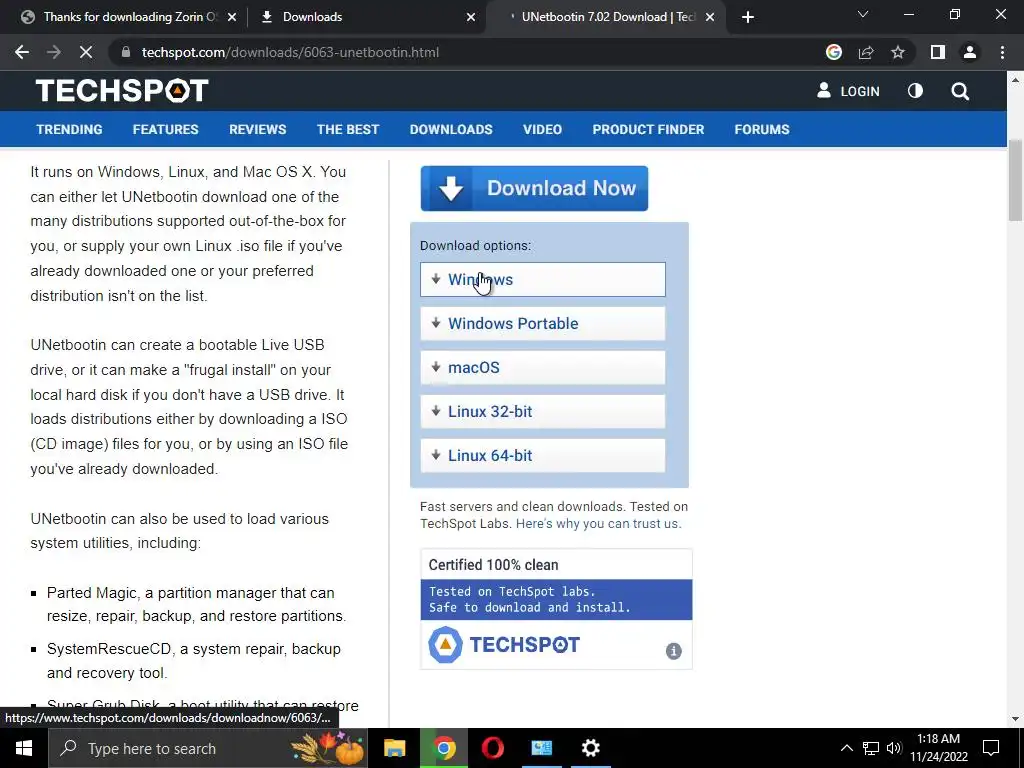Open PRODUCT FINDER

[x=648, y=129]
